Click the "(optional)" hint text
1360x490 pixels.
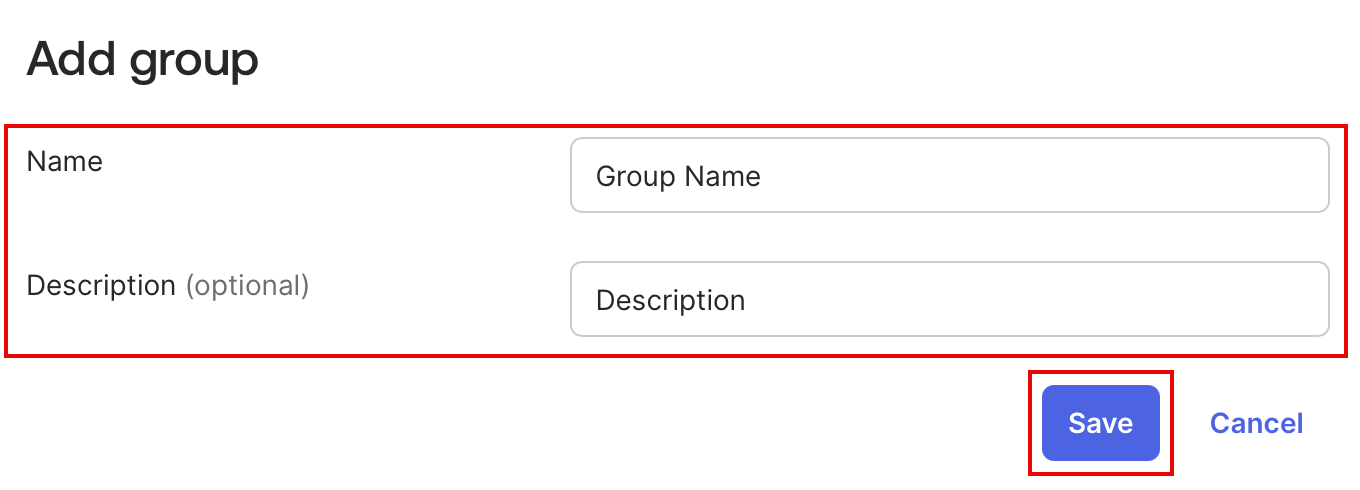(x=247, y=286)
